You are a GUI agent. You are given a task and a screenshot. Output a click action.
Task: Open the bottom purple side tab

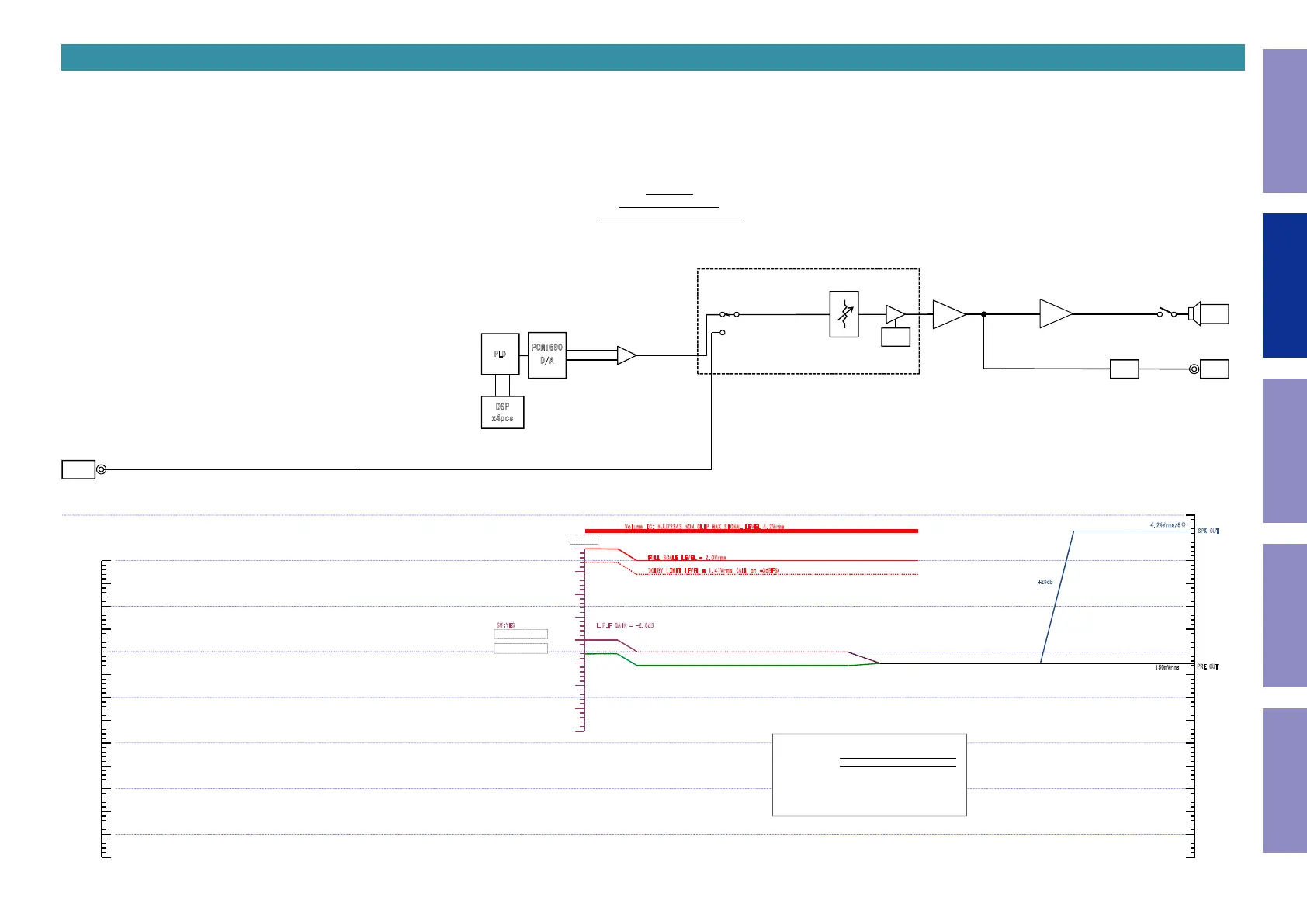1284,780
